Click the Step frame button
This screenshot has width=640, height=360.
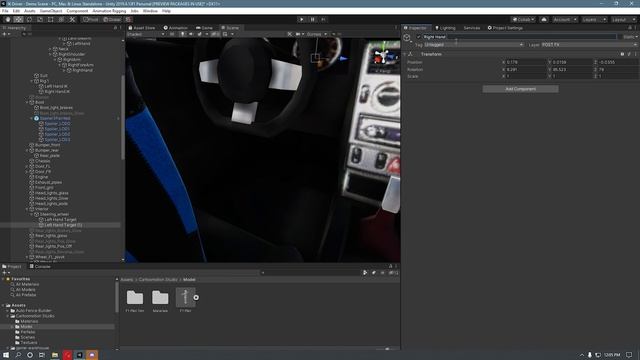point(323,19)
